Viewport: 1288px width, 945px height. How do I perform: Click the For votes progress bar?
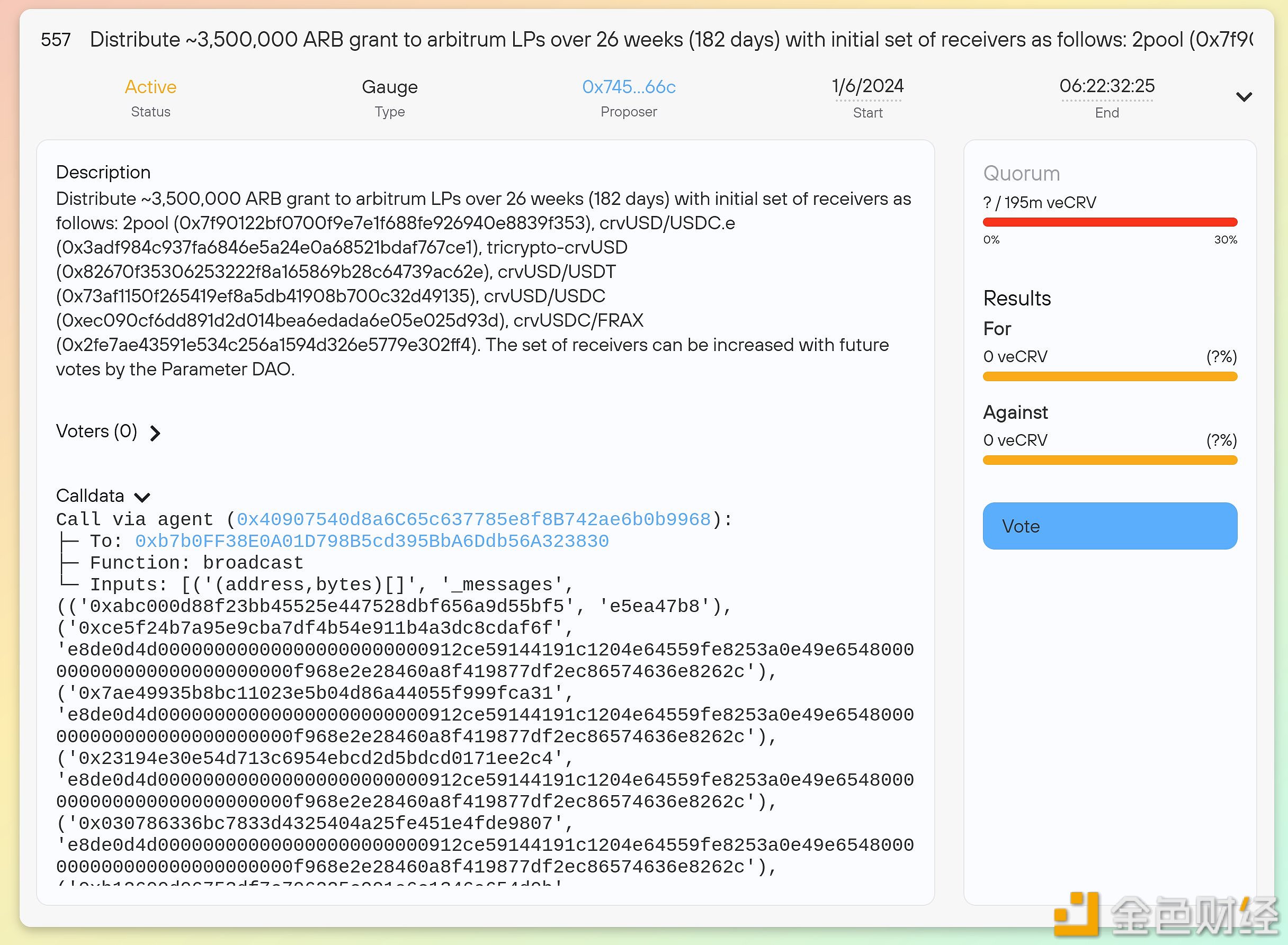click(x=1110, y=376)
